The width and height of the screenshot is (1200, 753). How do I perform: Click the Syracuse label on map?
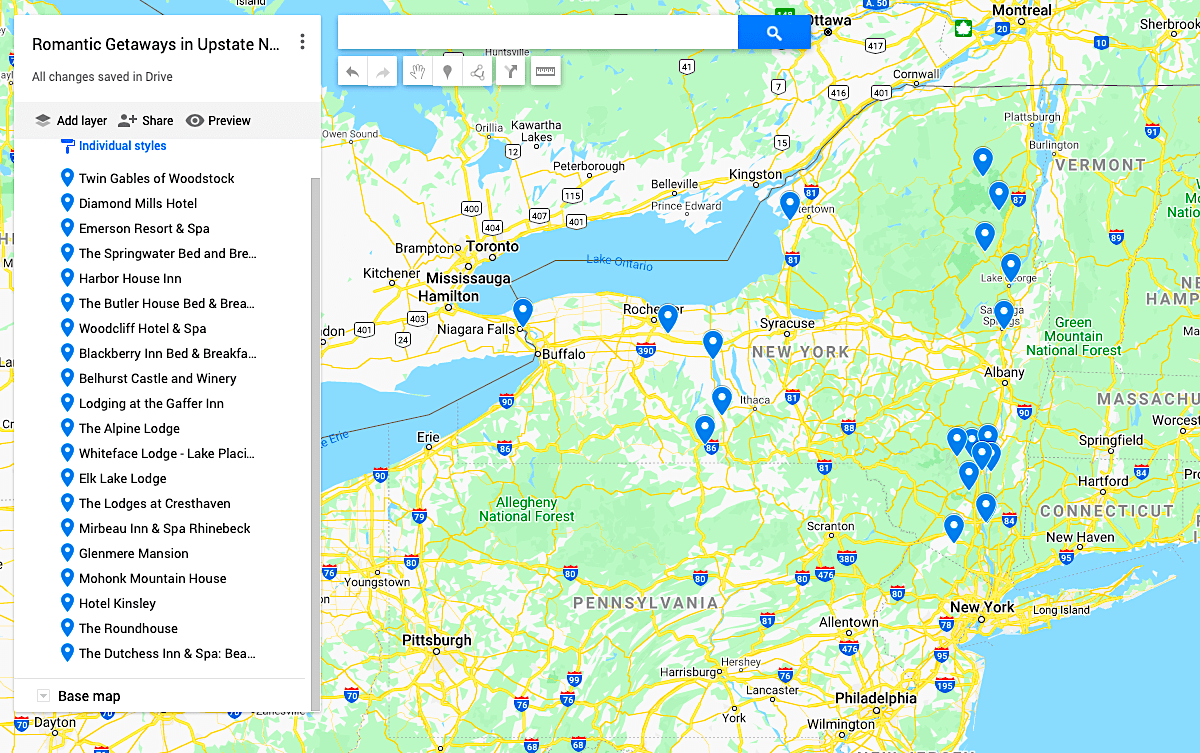tap(787, 323)
